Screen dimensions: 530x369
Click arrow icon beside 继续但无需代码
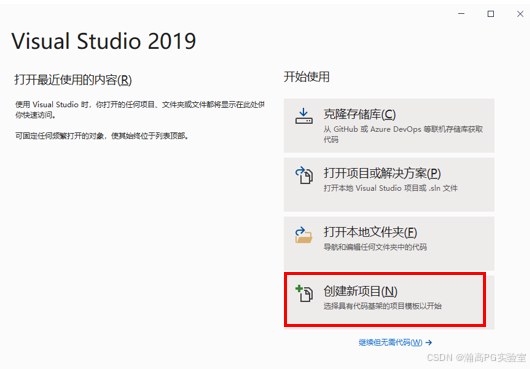click(x=429, y=343)
